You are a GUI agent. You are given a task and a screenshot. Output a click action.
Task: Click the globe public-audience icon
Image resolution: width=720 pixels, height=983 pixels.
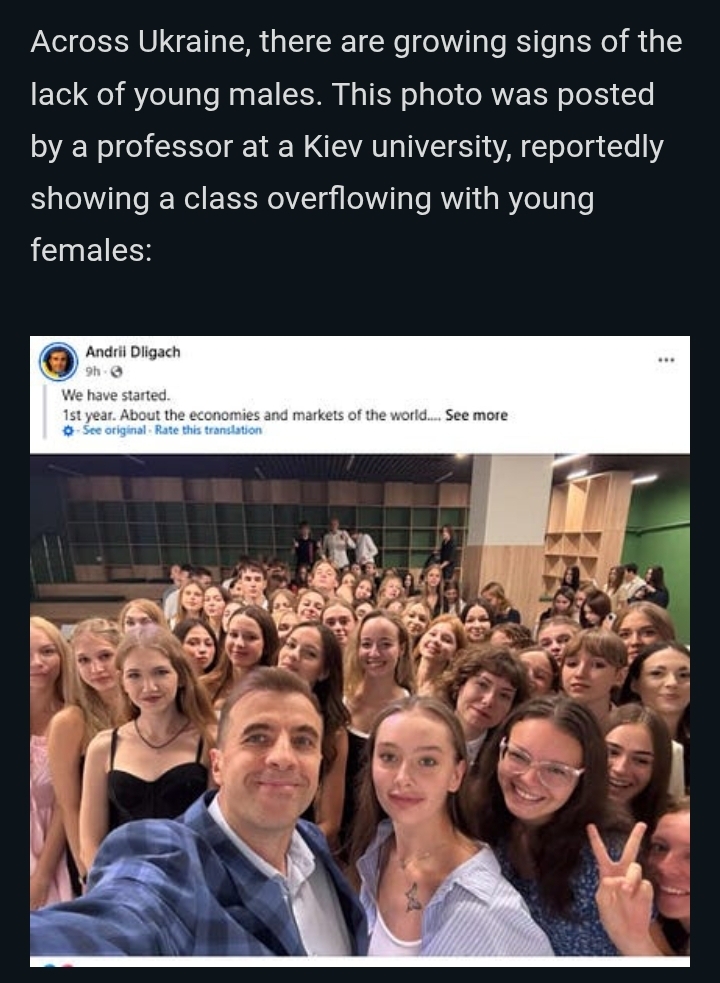(115, 371)
